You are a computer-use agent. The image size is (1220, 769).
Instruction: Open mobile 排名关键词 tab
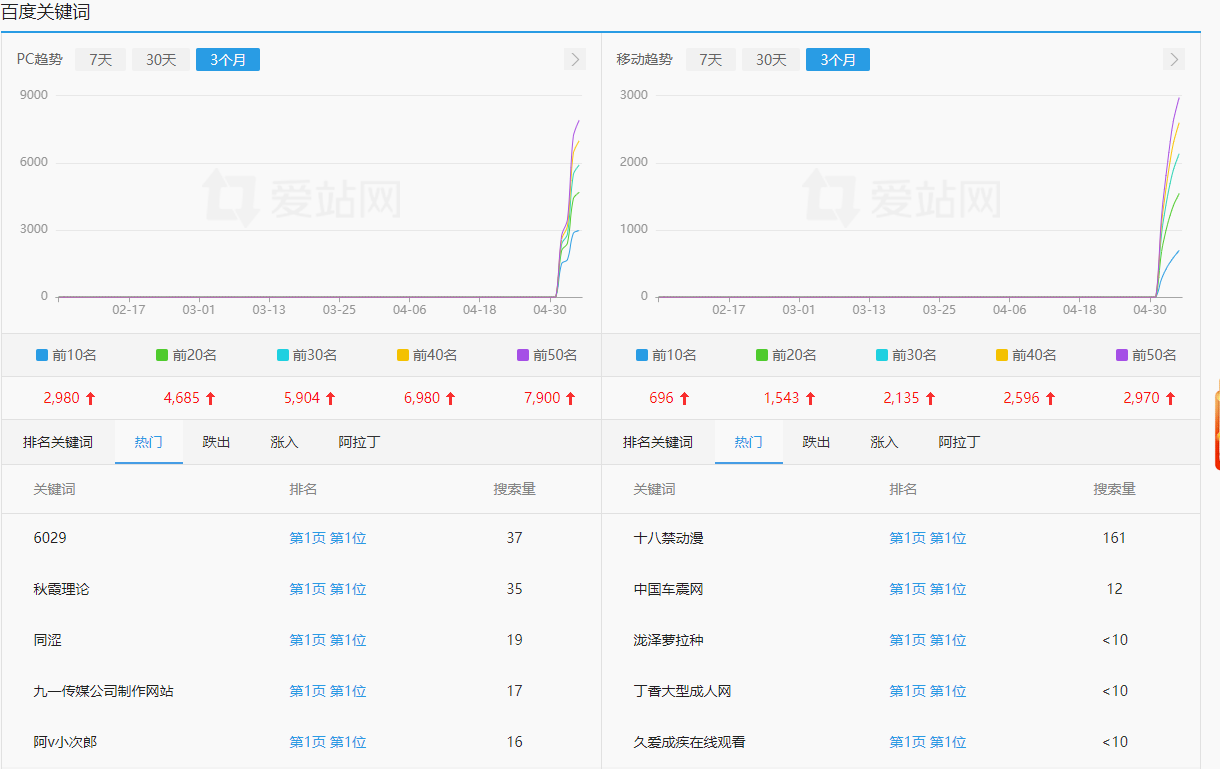click(x=658, y=442)
